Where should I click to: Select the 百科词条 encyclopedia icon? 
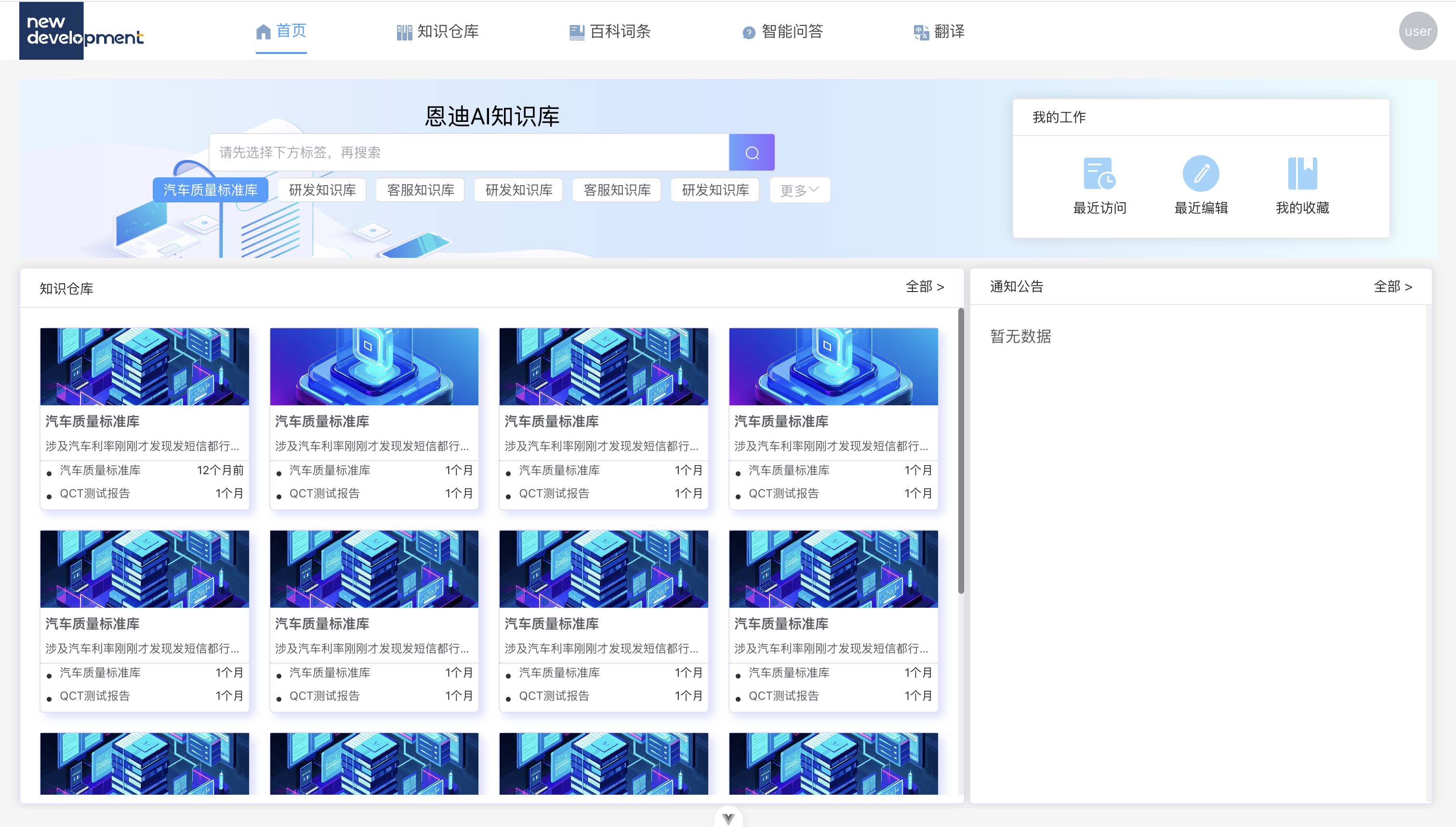coord(577,32)
